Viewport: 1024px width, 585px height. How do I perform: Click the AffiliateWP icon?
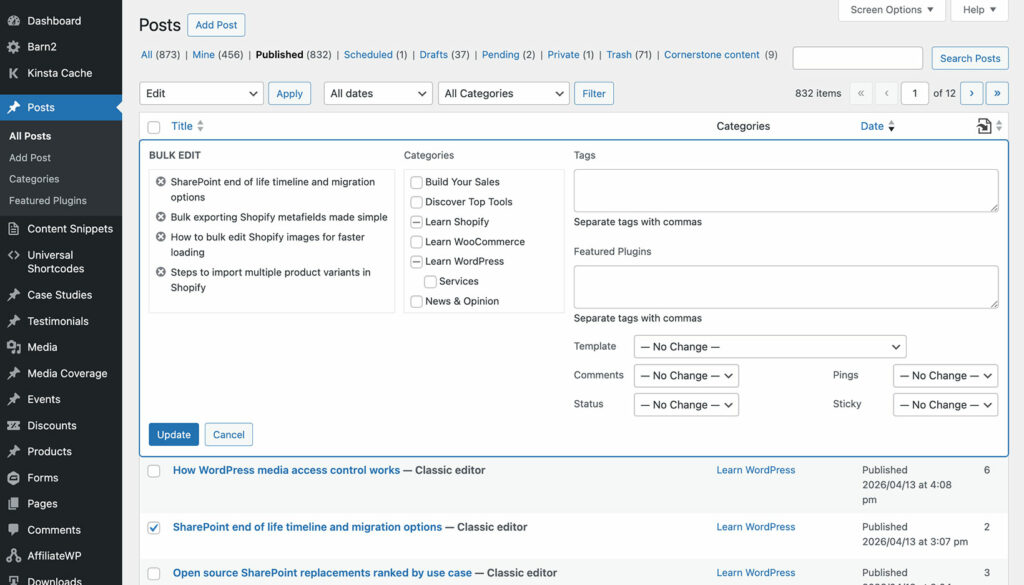tap(14, 556)
